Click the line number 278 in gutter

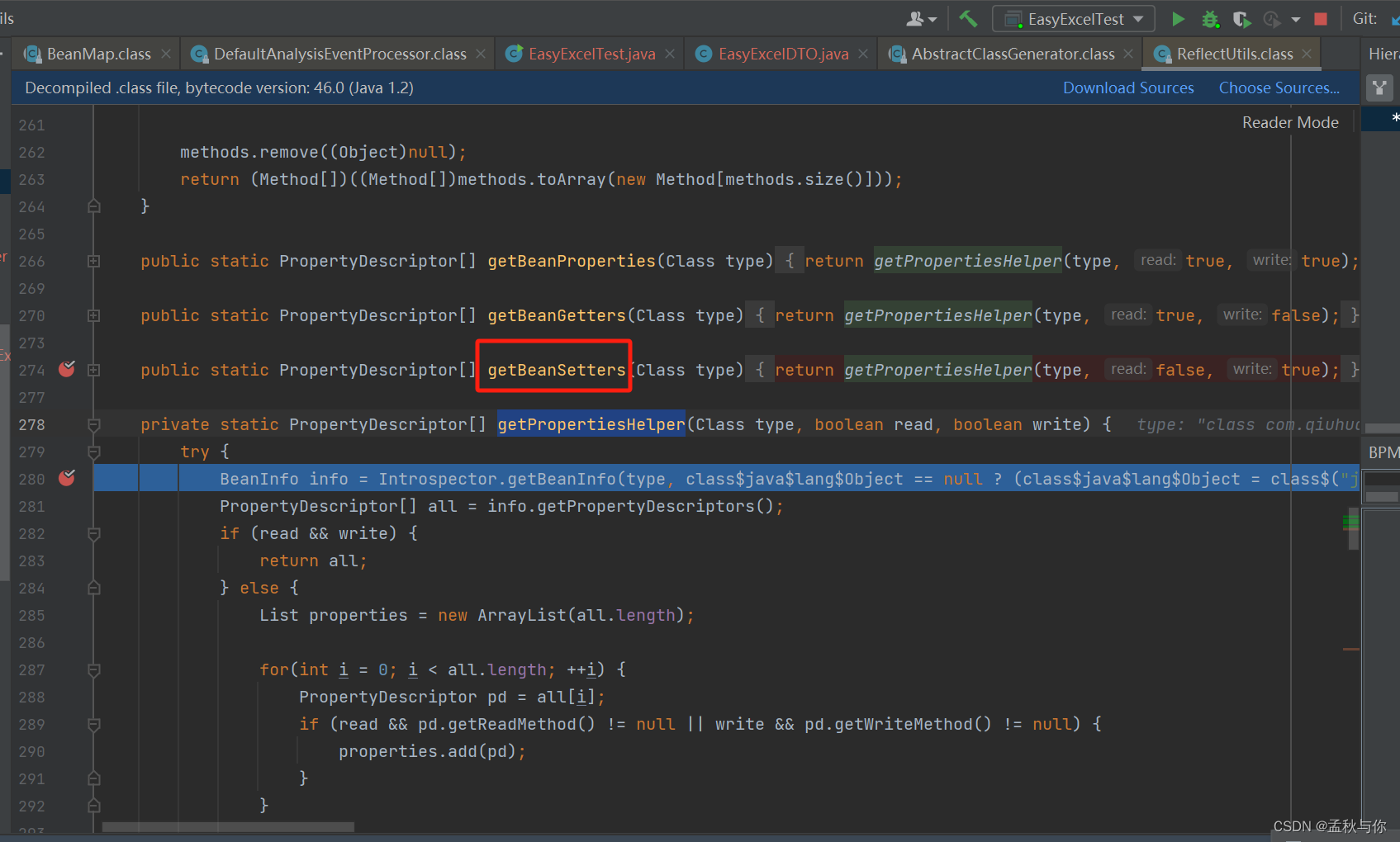coord(31,424)
